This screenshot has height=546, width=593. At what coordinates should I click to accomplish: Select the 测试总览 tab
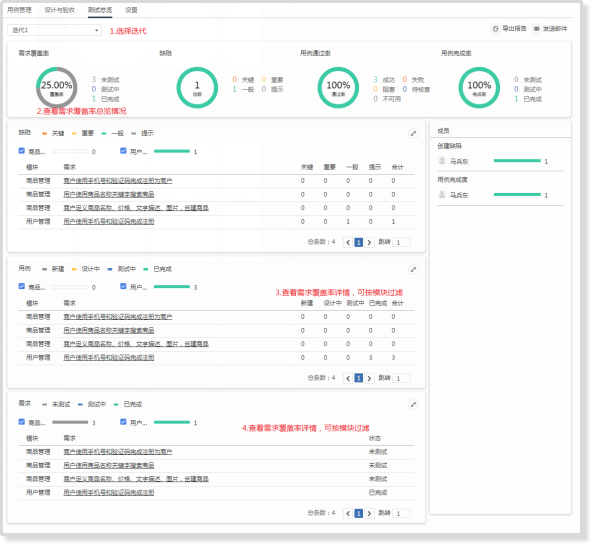click(x=100, y=10)
